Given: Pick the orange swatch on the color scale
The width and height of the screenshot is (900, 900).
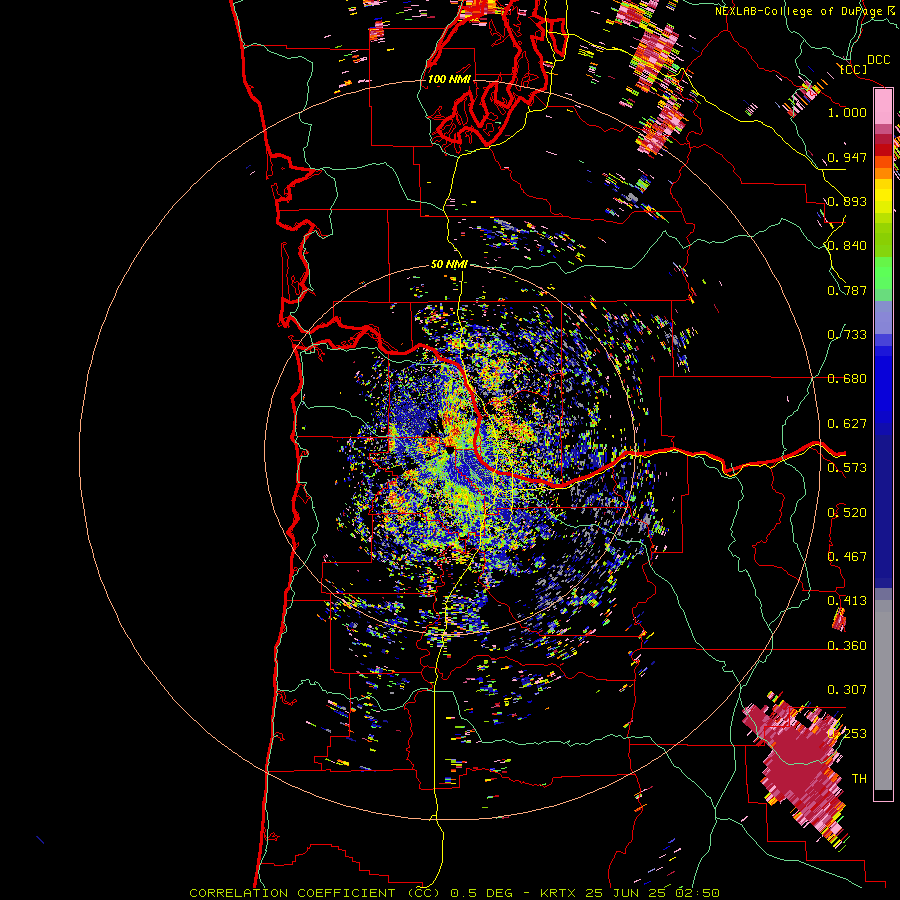Looking at the screenshot, I should 883,173.
